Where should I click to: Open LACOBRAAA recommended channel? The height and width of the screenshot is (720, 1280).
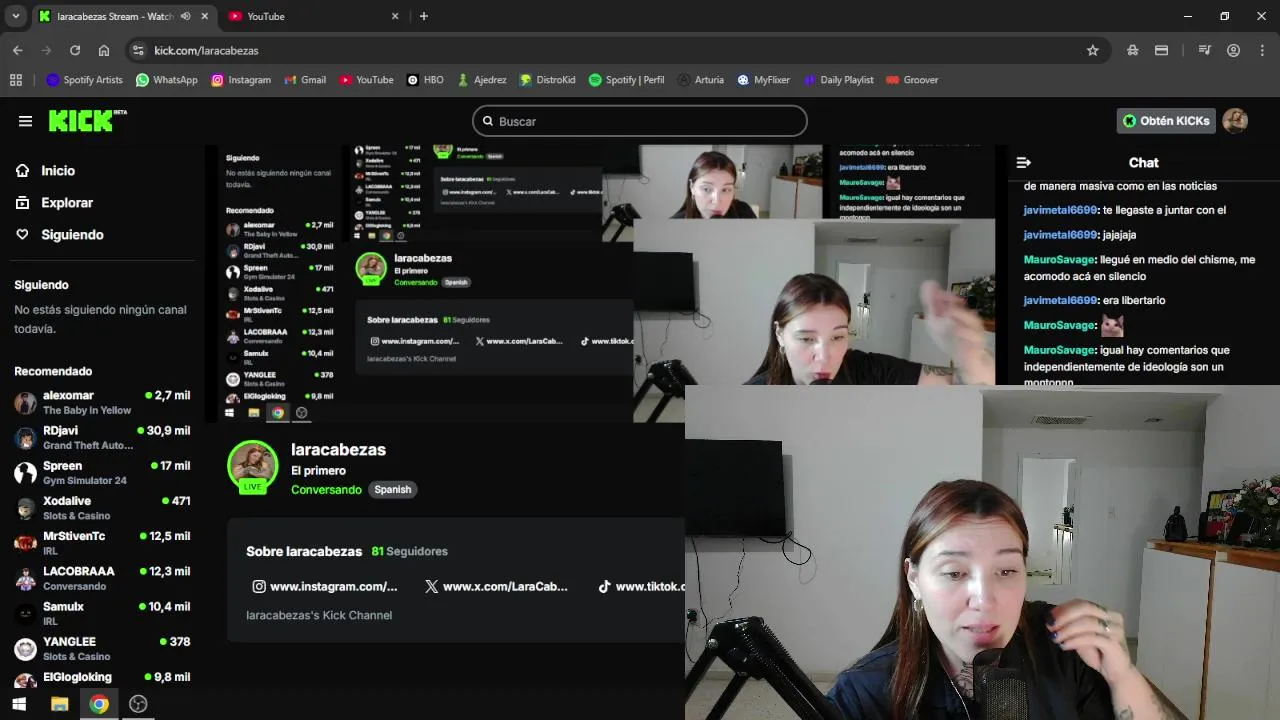(102, 578)
